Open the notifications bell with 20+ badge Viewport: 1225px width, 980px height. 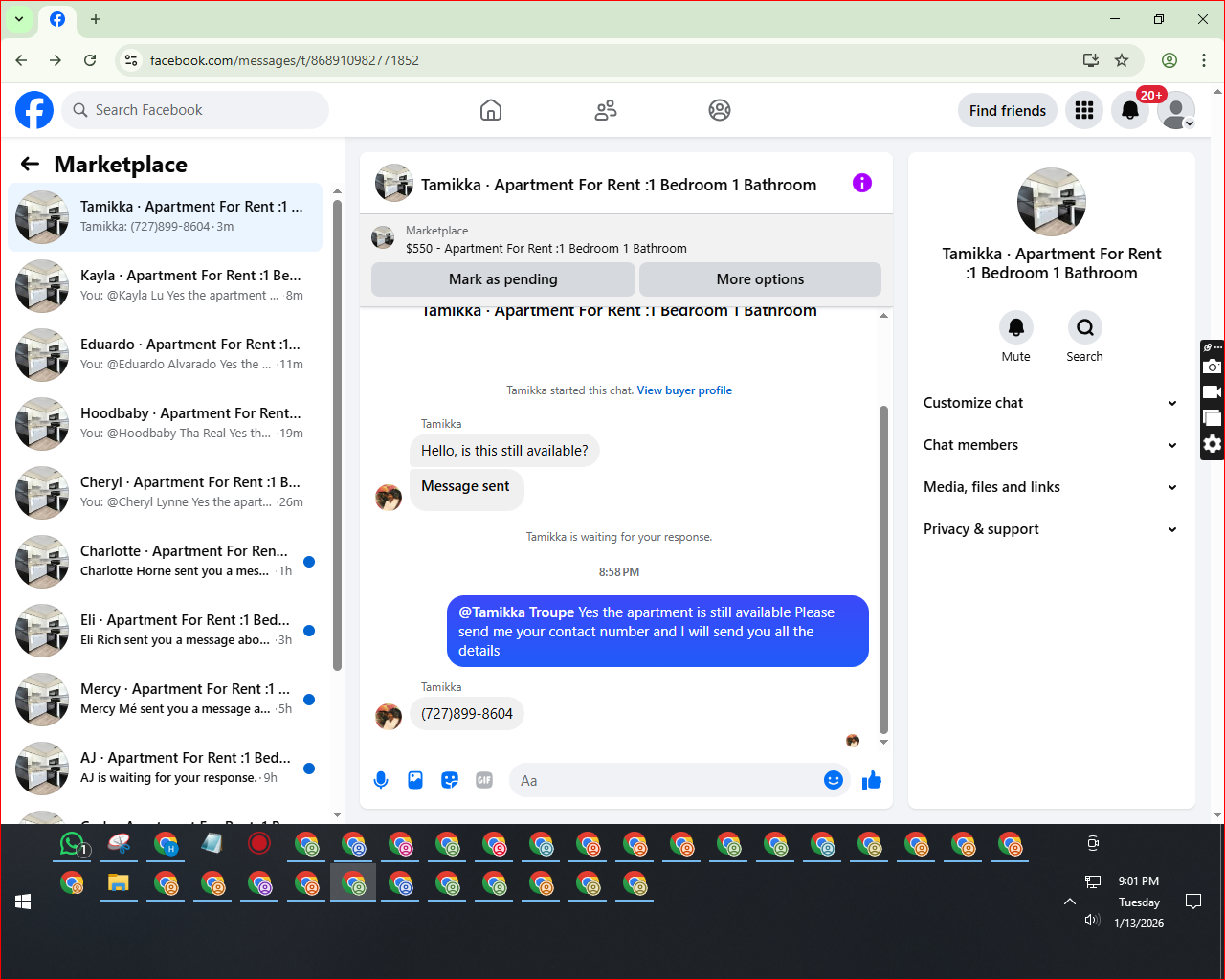coord(1130,110)
